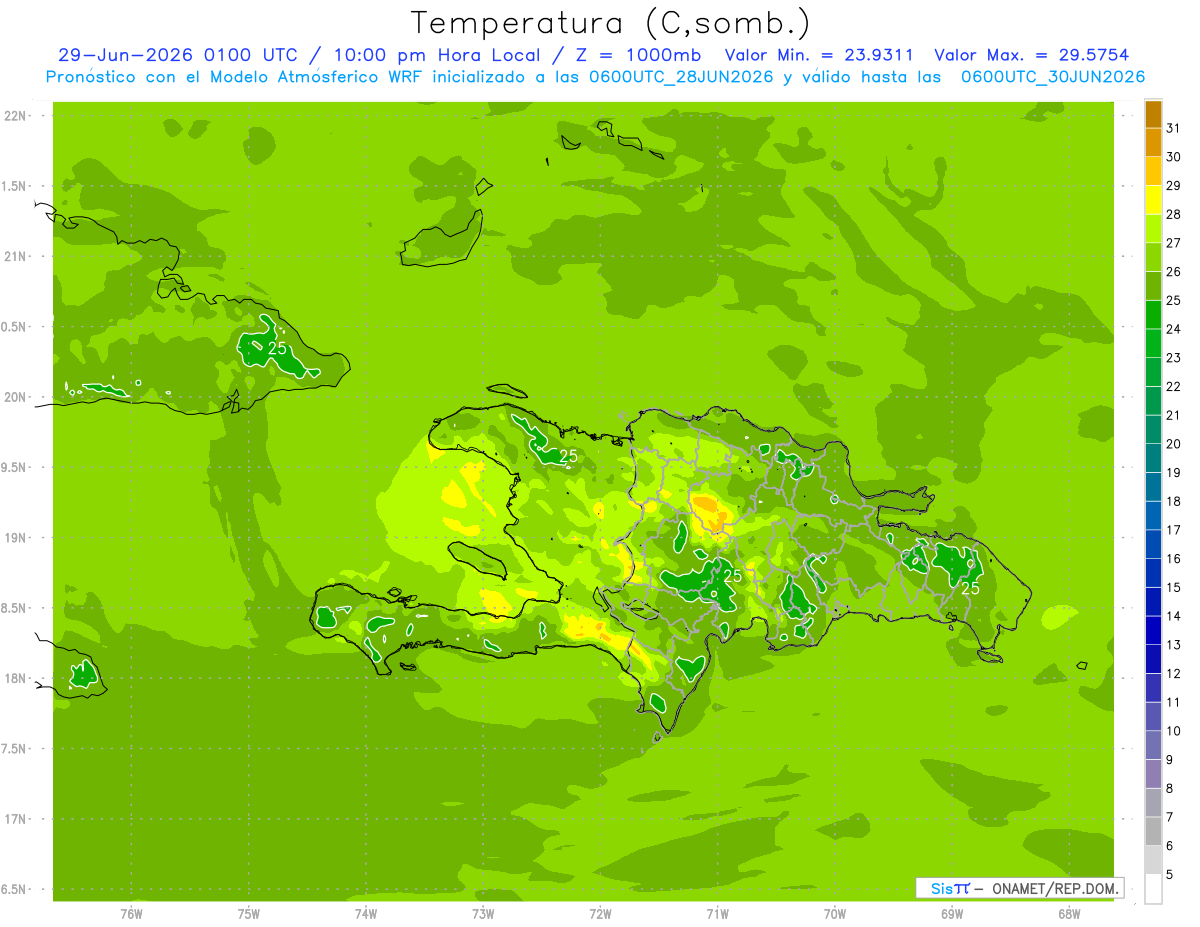Pick the purple swatch between 8 and 9
This screenshot has height=927, width=1200.
1153,774
